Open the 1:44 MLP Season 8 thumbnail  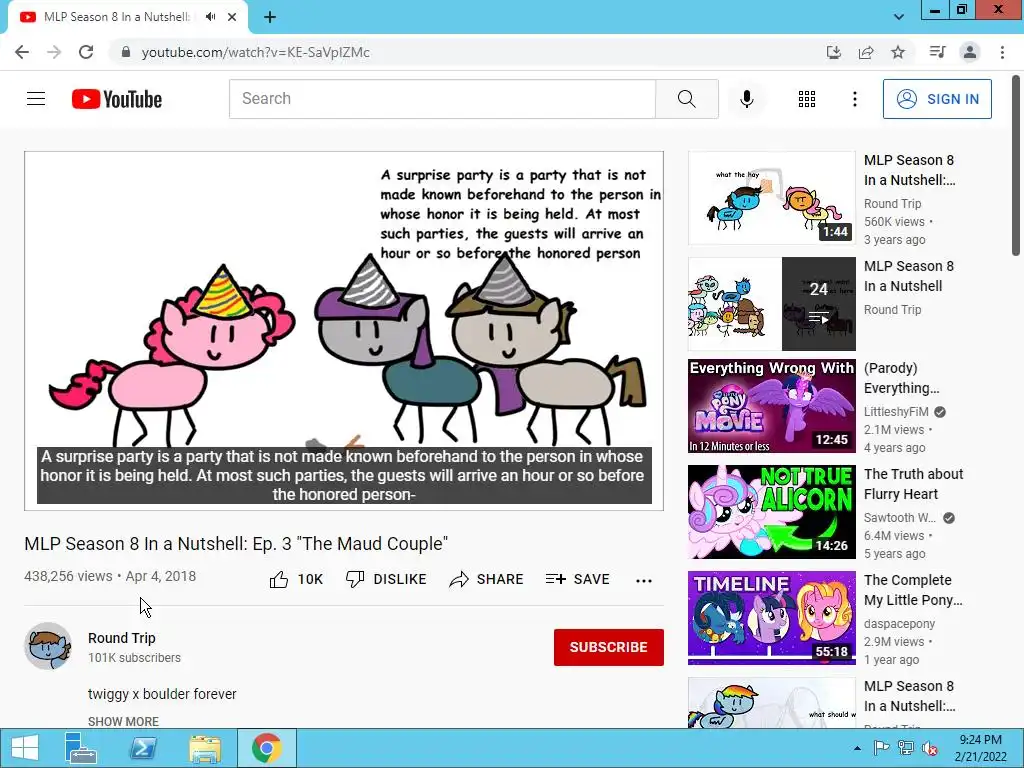point(771,198)
